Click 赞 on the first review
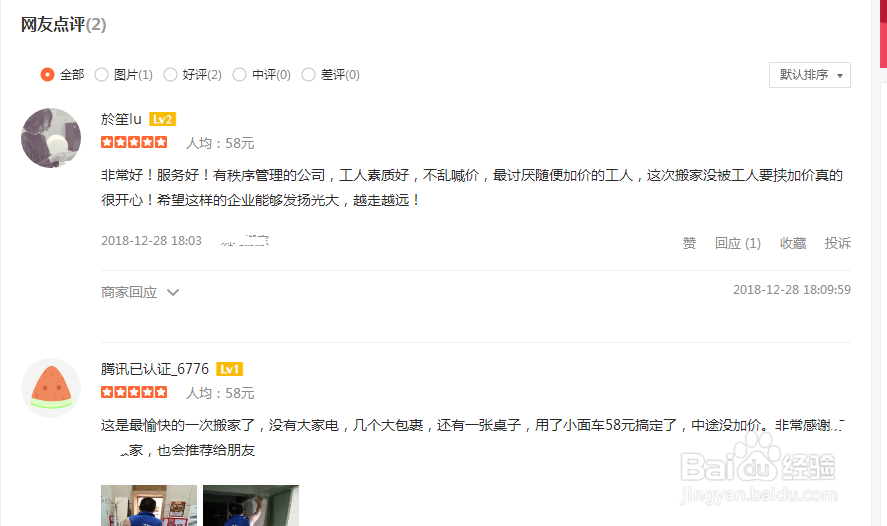This screenshot has width=887, height=526. (689, 243)
